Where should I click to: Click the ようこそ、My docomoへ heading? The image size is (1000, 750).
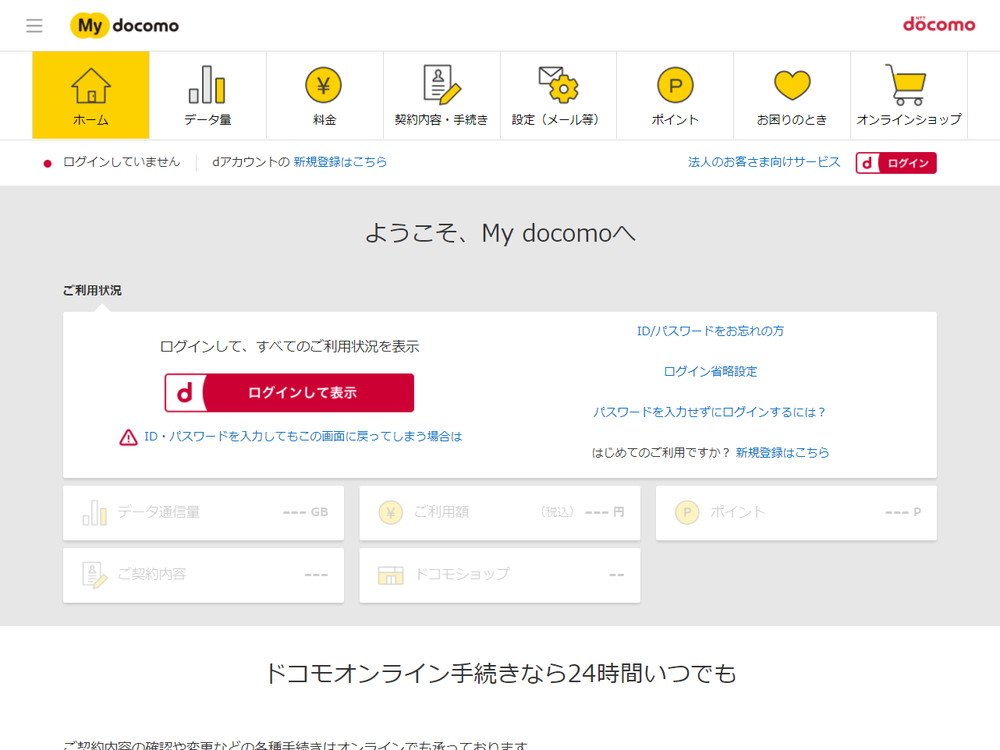[x=500, y=233]
